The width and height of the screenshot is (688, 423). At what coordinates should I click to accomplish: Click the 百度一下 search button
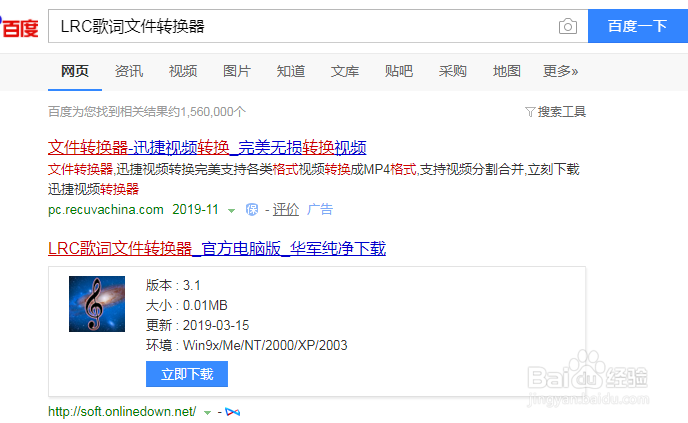tap(638, 26)
